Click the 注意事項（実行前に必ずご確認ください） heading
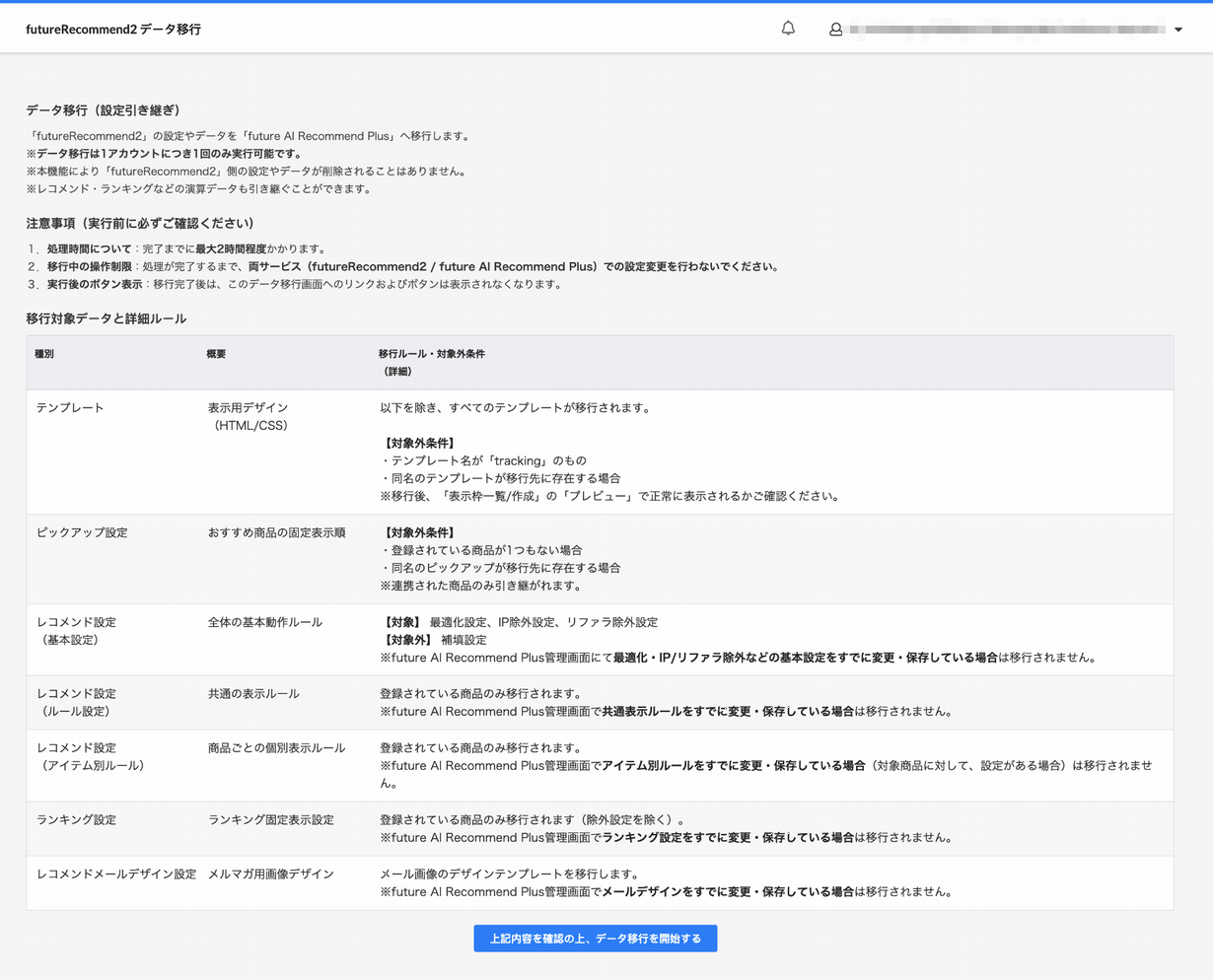The image size is (1213, 980). tap(140, 223)
